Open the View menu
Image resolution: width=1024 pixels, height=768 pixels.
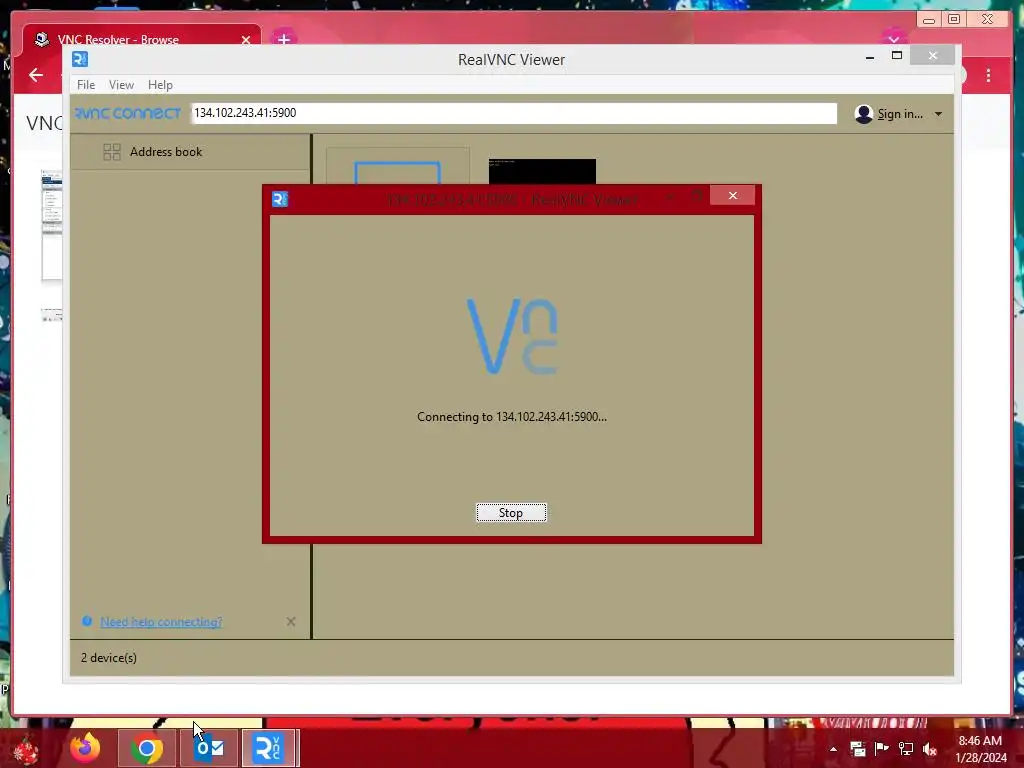coord(121,85)
